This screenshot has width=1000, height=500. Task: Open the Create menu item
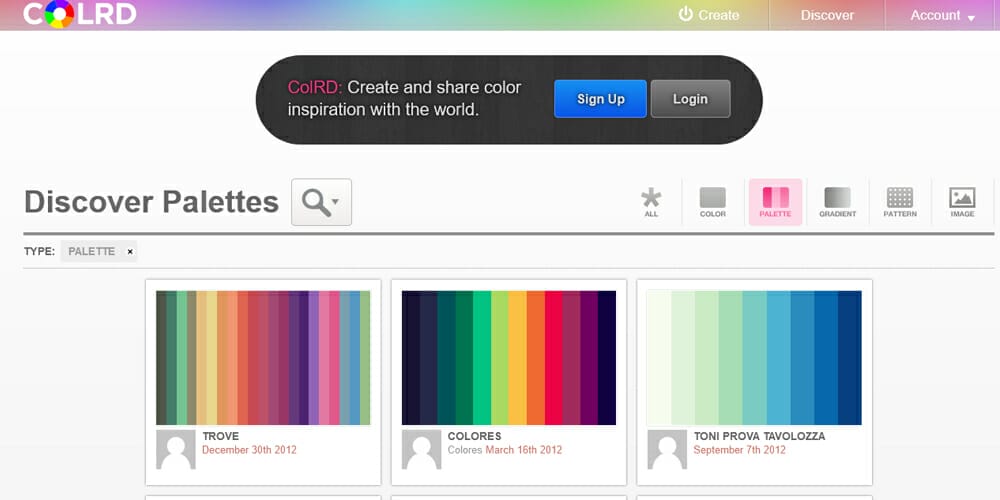coord(709,15)
